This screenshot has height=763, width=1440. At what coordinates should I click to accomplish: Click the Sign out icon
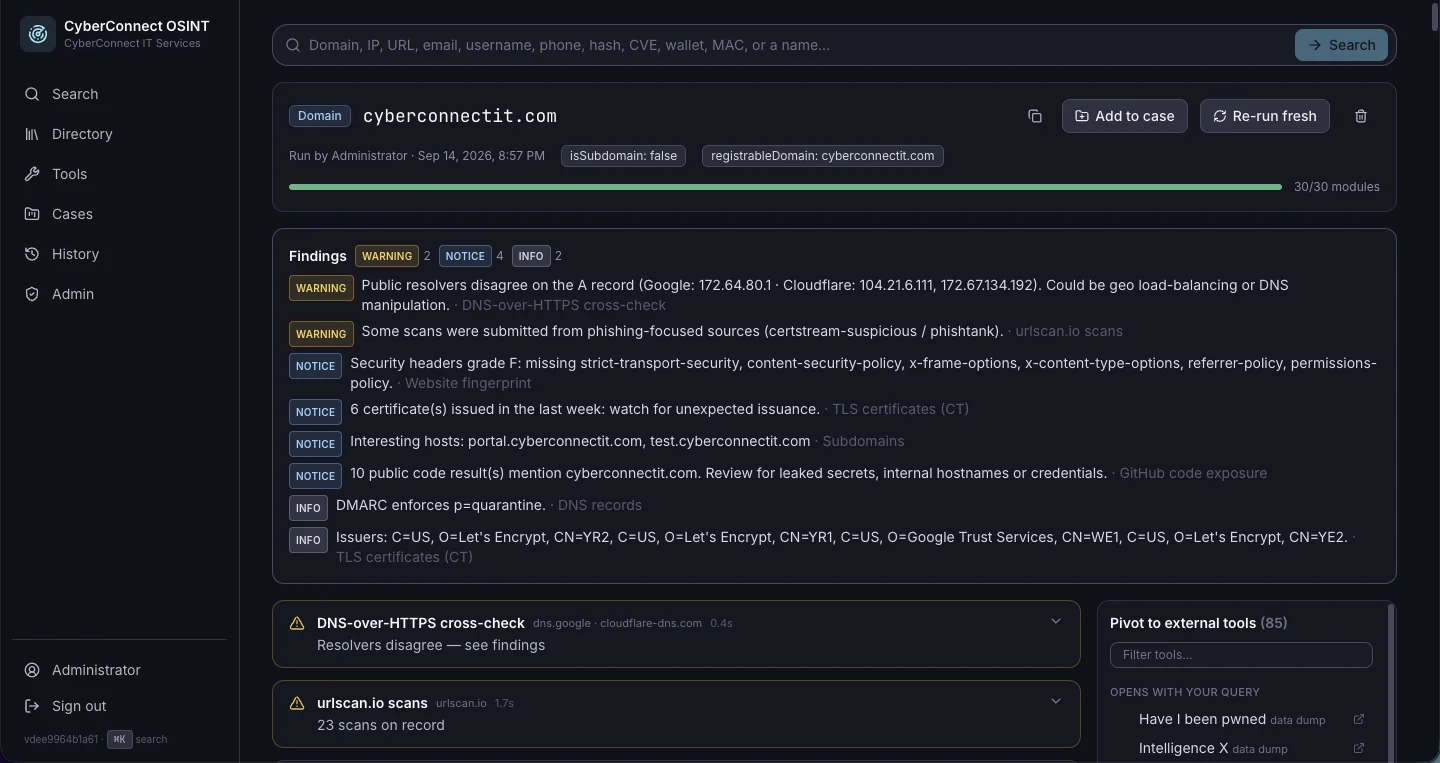[x=32, y=706]
